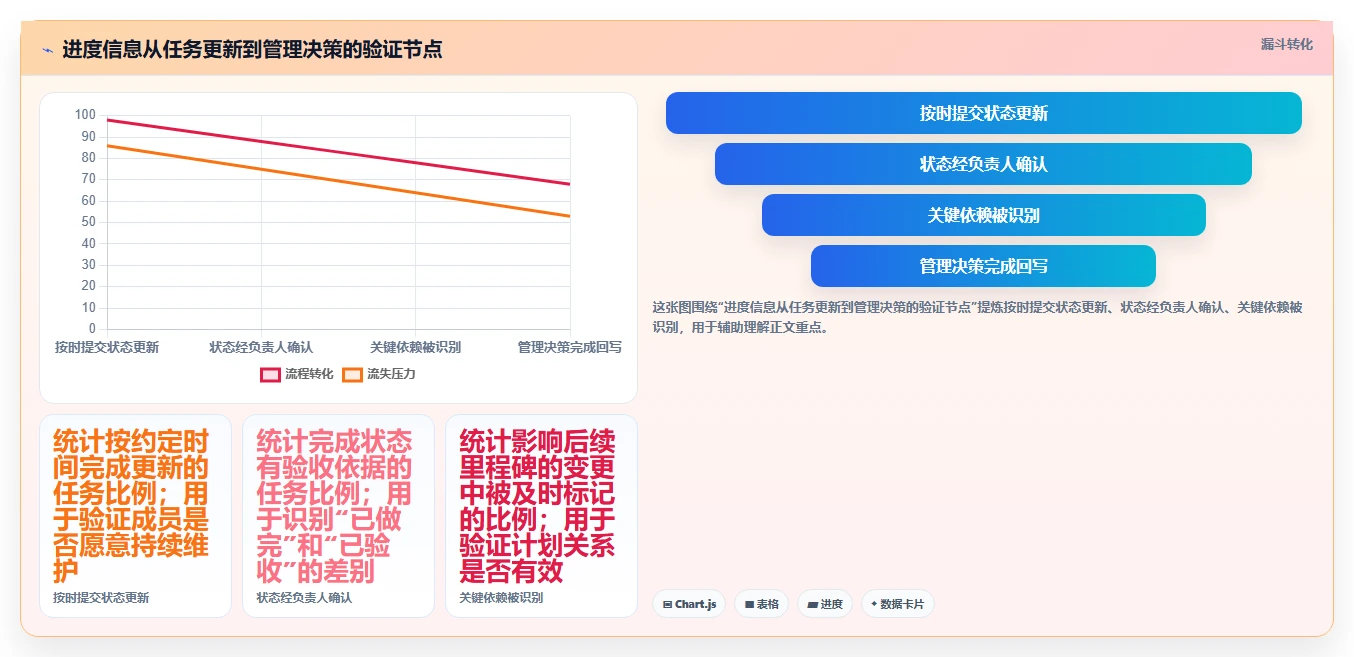The image size is (1354, 657).
Task: Select the 管理决策完成回写 funnel bar
Action: click(x=984, y=266)
